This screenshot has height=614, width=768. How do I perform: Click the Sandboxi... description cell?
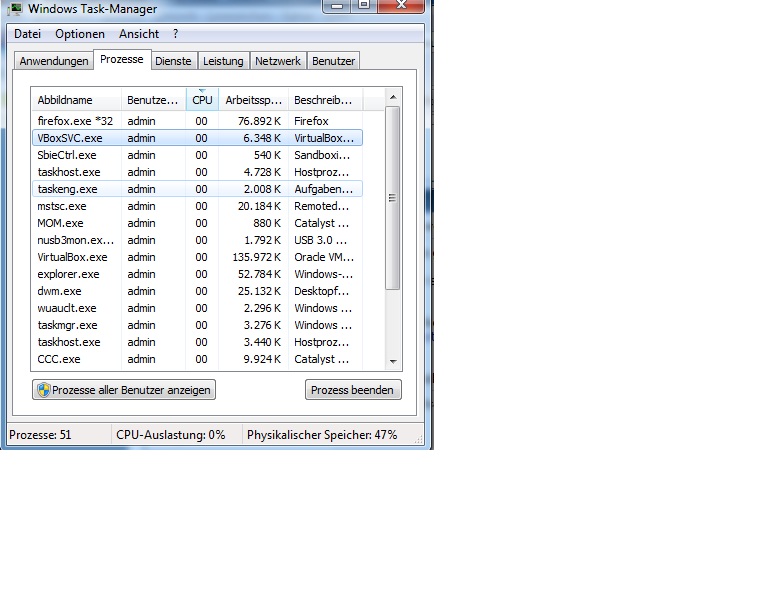tap(322, 155)
